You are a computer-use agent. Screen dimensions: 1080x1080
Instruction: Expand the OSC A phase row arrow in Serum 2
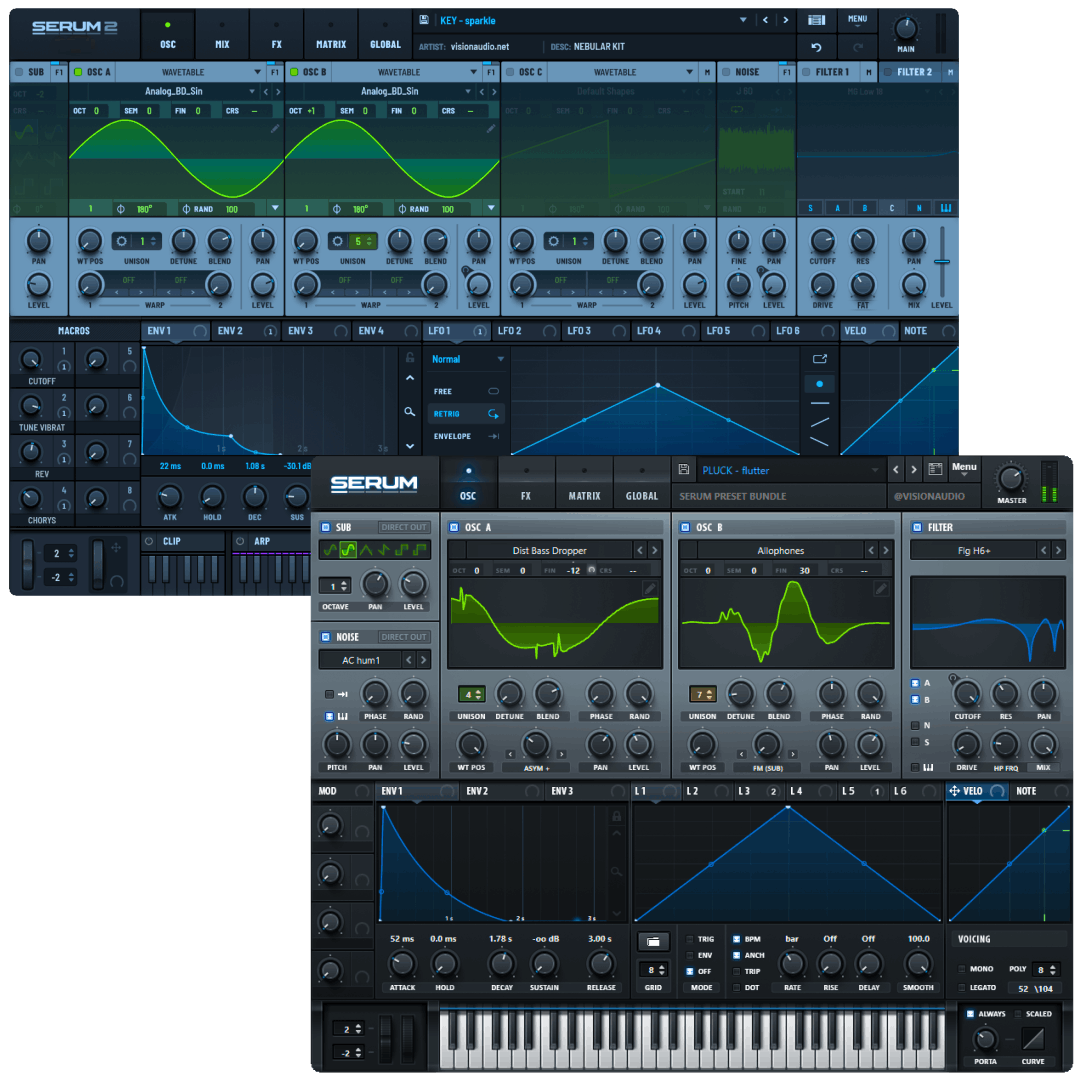pos(276,208)
